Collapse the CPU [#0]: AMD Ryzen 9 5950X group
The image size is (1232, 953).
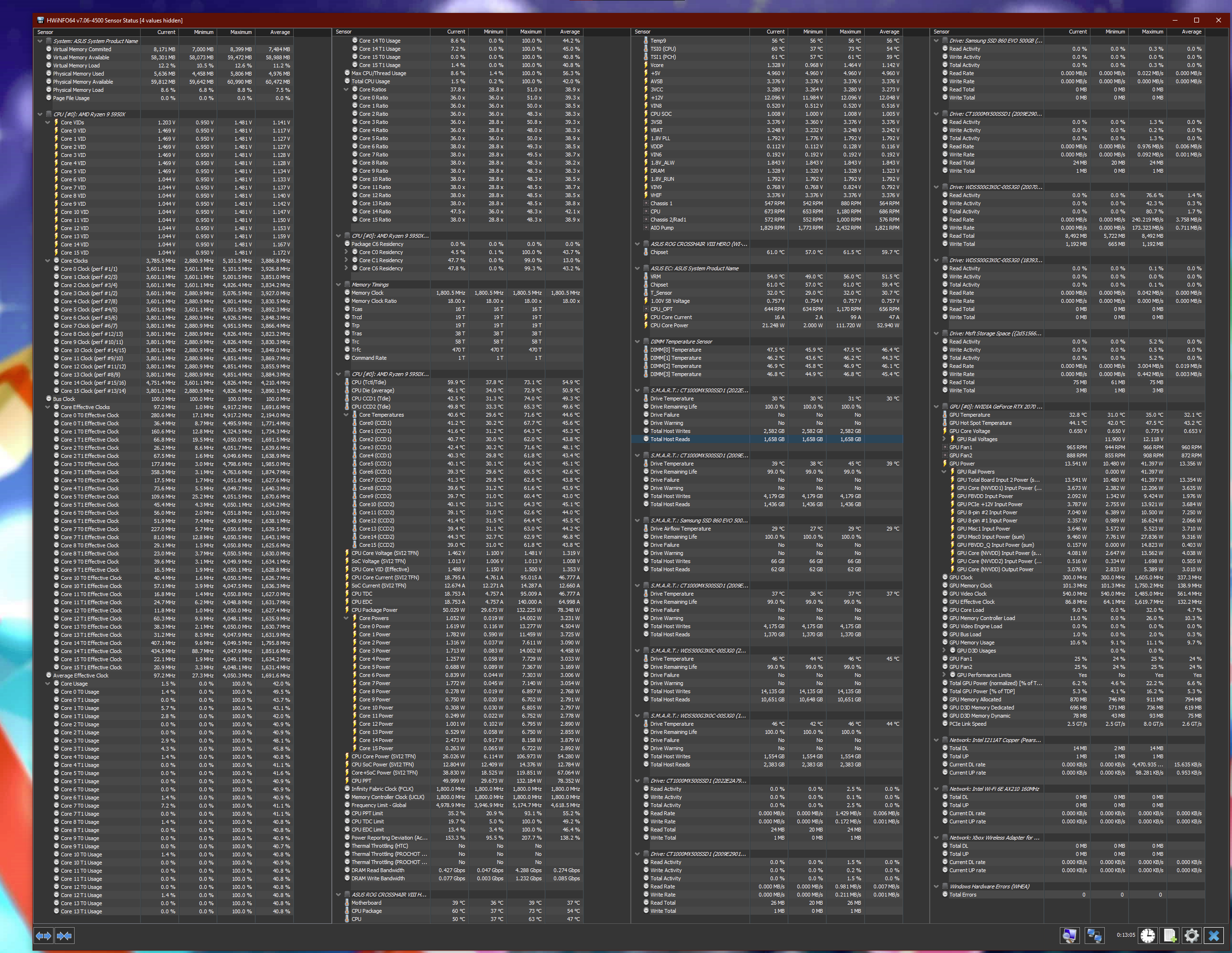click(x=40, y=114)
